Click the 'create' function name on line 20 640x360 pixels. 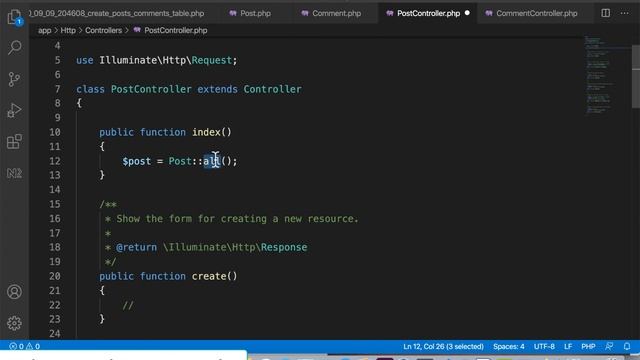(209, 276)
